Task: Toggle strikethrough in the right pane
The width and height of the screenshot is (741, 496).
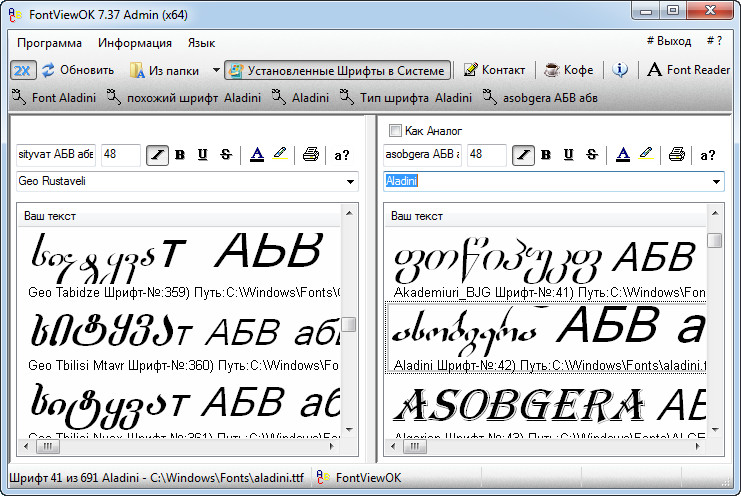Action: click(592, 155)
